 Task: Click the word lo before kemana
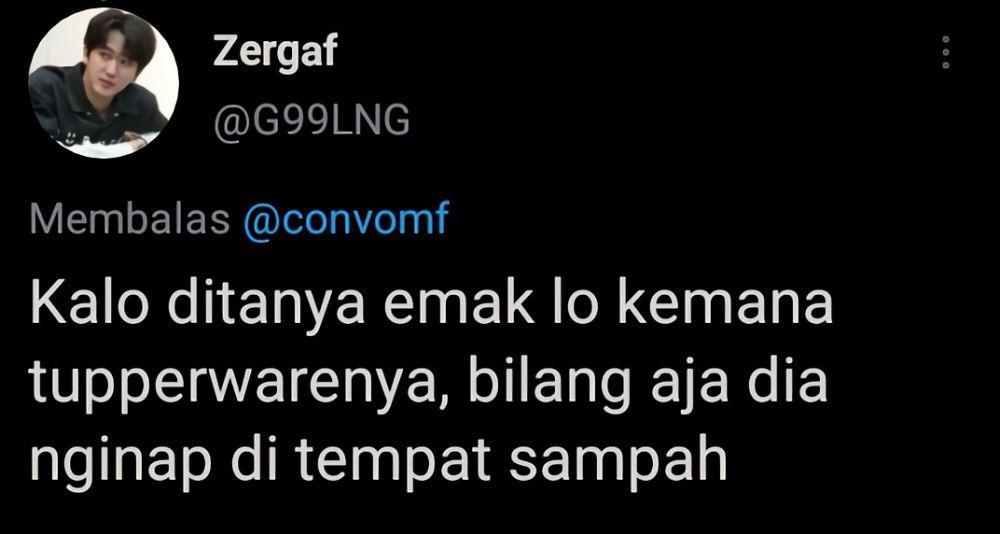point(576,306)
